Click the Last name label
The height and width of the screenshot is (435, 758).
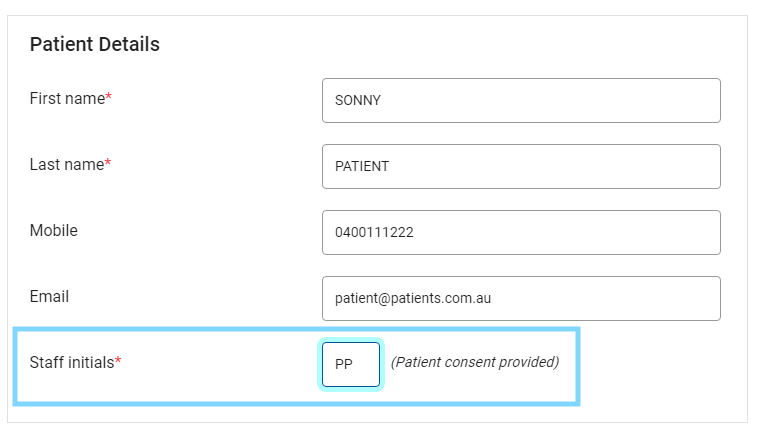click(x=67, y=164)
